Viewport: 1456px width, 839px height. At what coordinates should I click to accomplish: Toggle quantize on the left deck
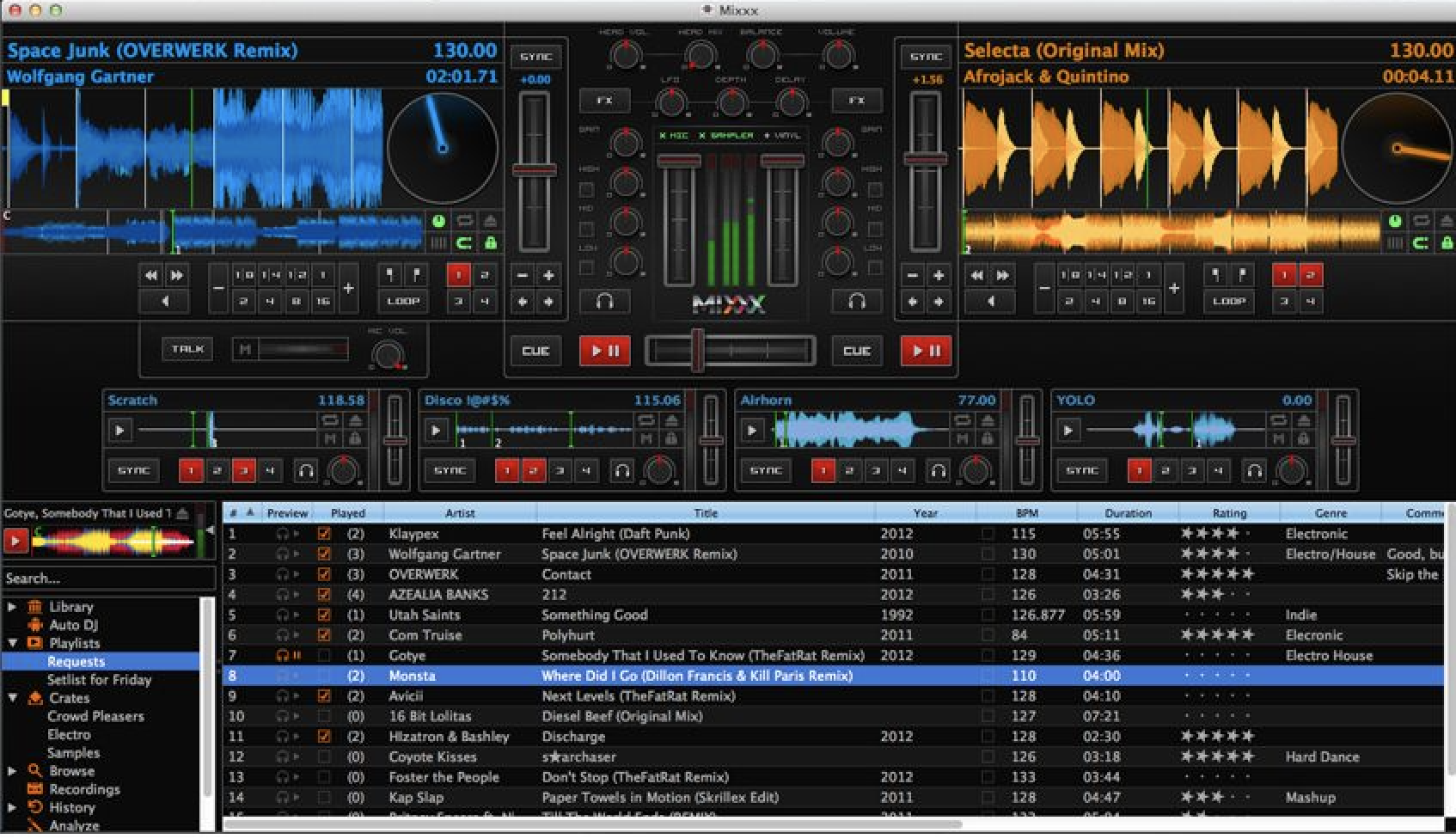tap(463, 243)
